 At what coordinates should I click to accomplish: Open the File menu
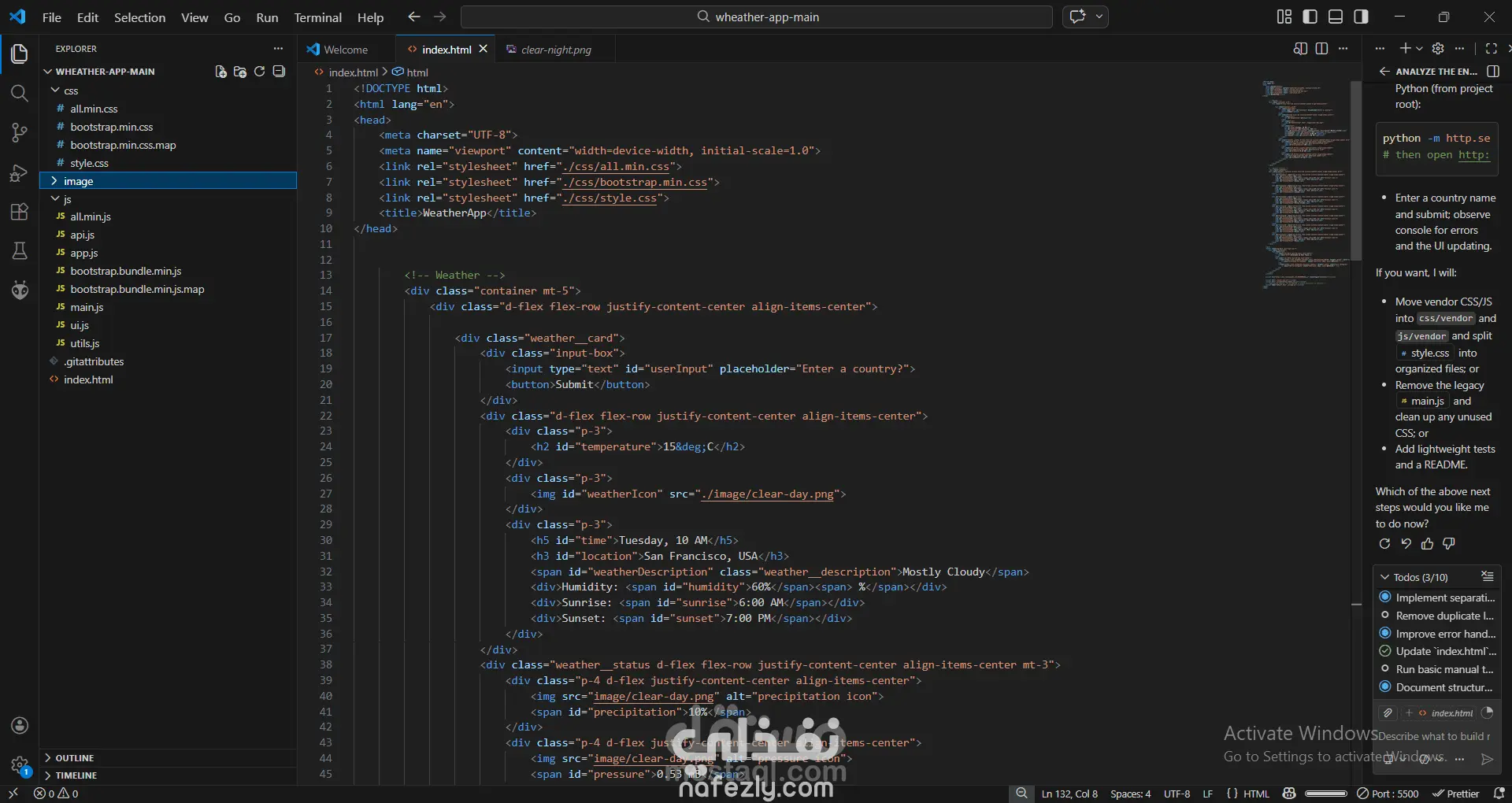52,17
